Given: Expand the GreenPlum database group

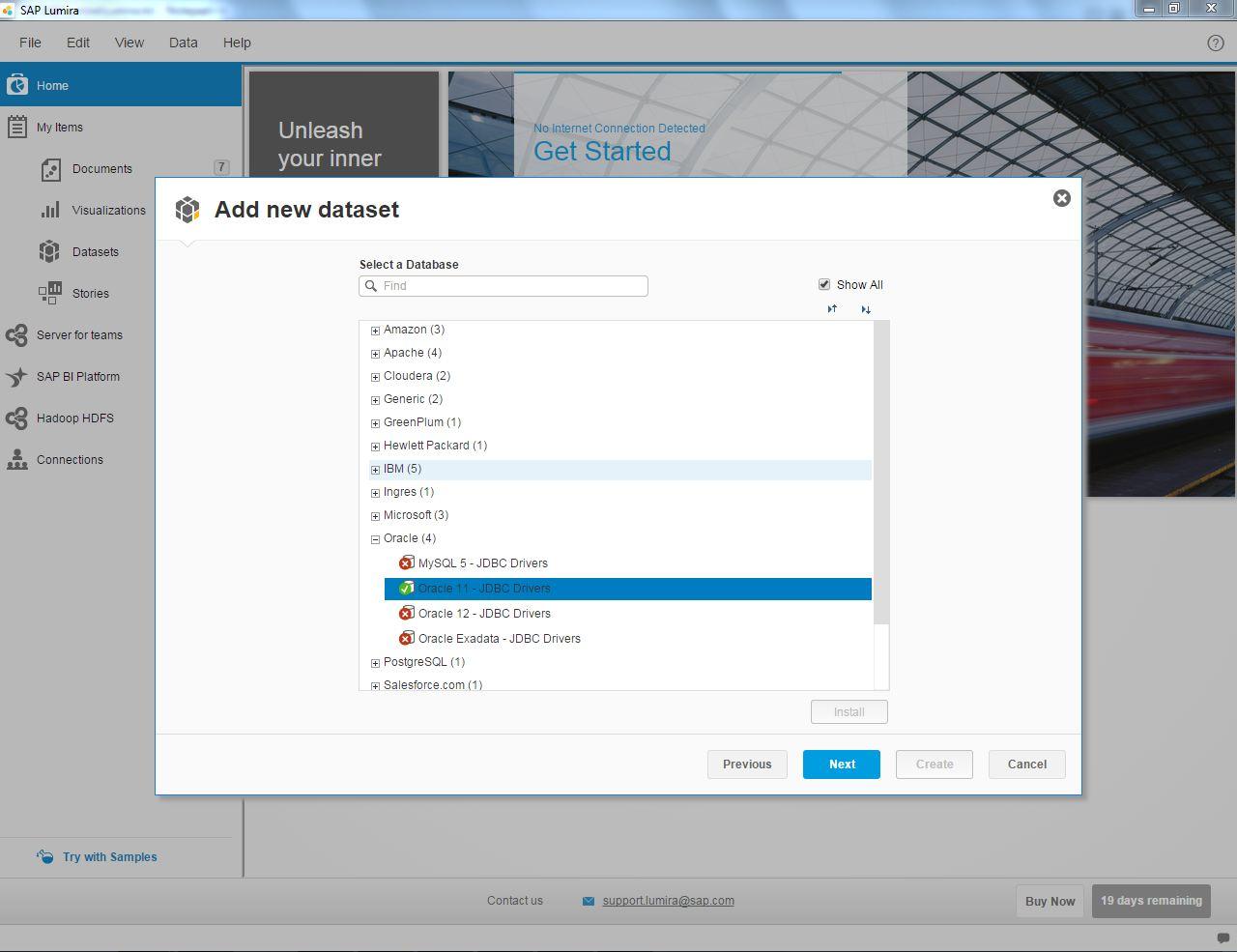Looking at the screenshot, I should coord(375,423).
